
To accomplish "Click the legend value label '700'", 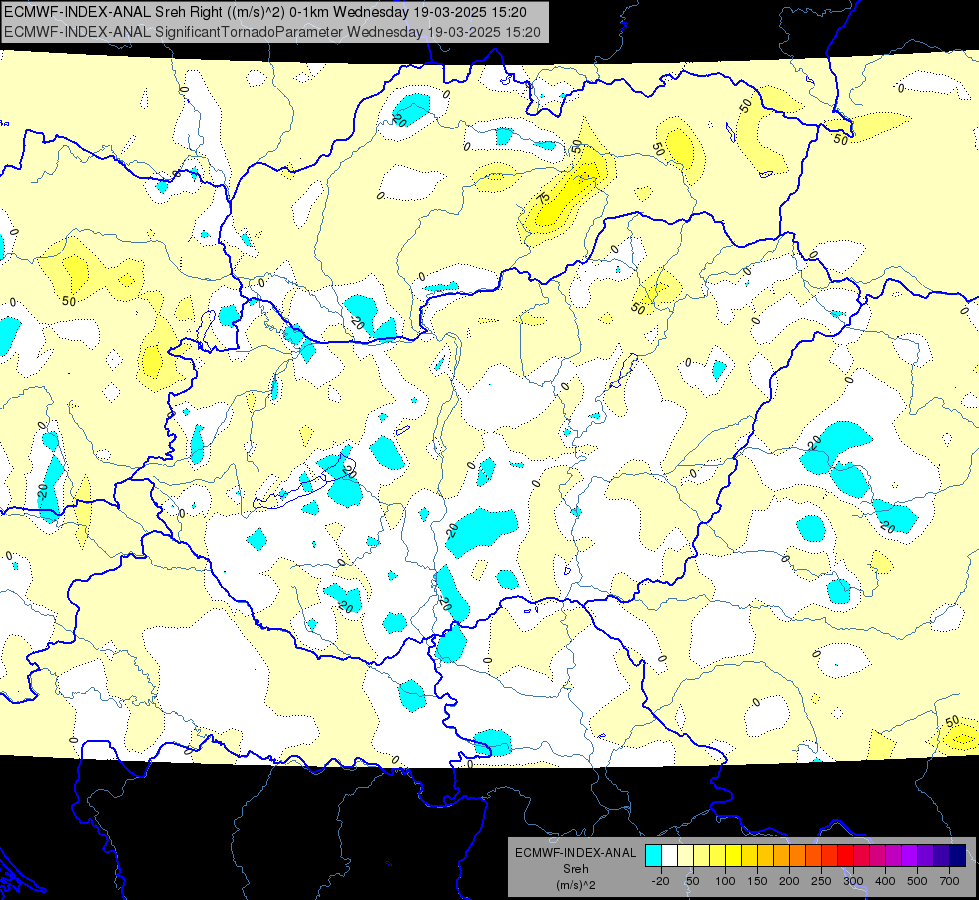I will (x=949, y=881).
